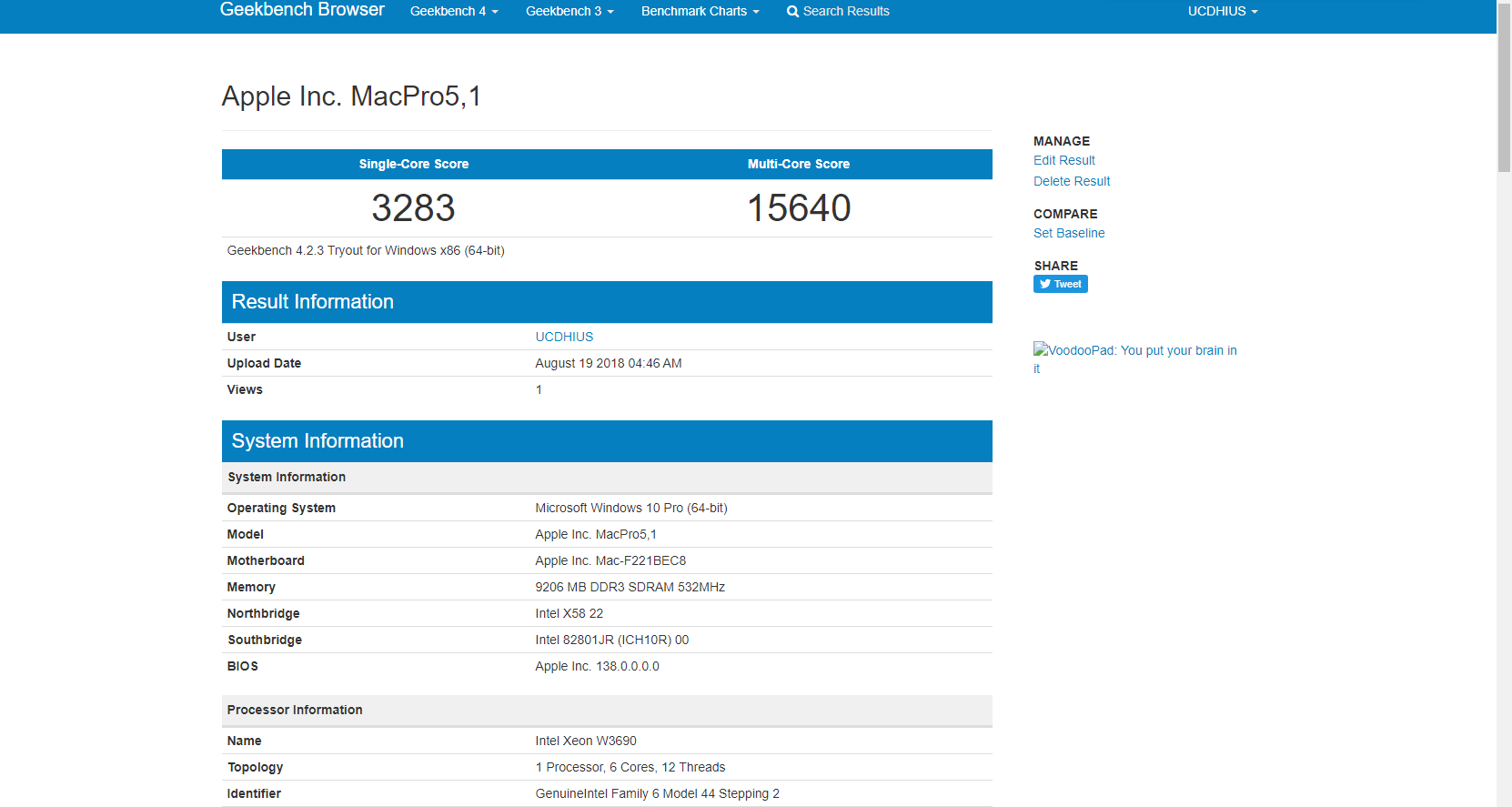This screenshot has height=807, width=1512.
Task: Click the Delete Result link
Action: [1072, 181]
